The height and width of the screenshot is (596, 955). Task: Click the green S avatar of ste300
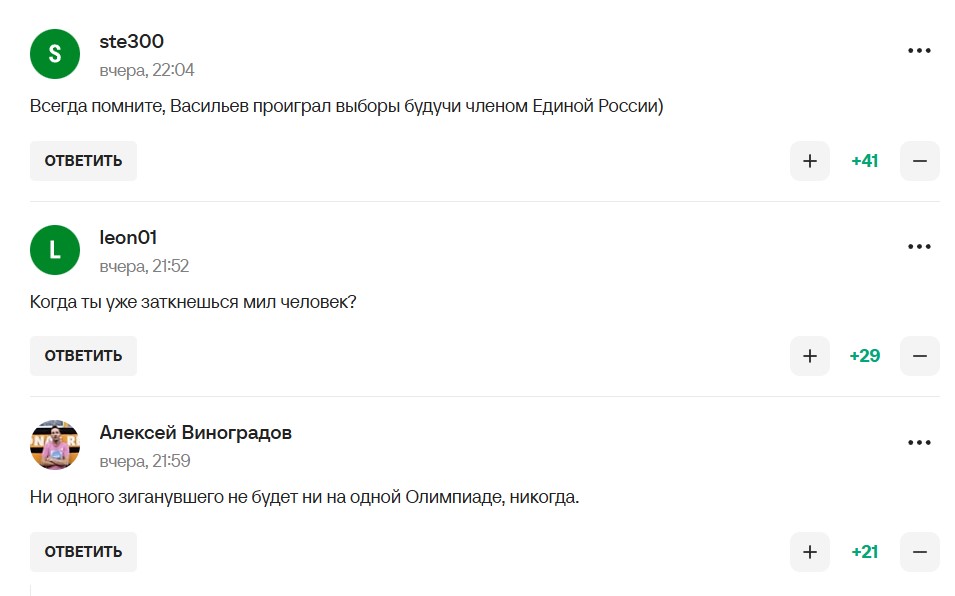pos(55,54)
